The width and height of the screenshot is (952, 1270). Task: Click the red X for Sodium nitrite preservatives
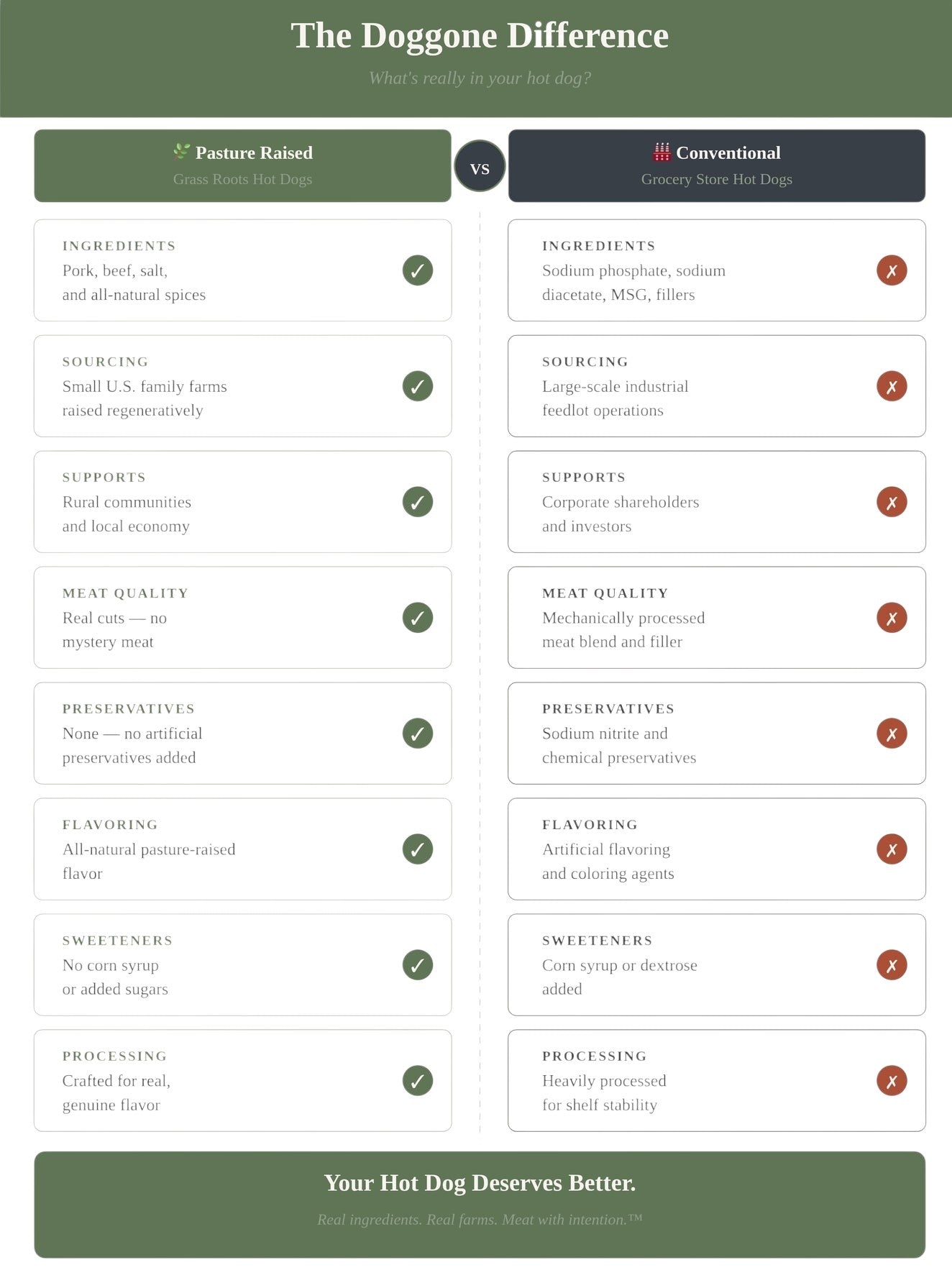coord(892,734)
